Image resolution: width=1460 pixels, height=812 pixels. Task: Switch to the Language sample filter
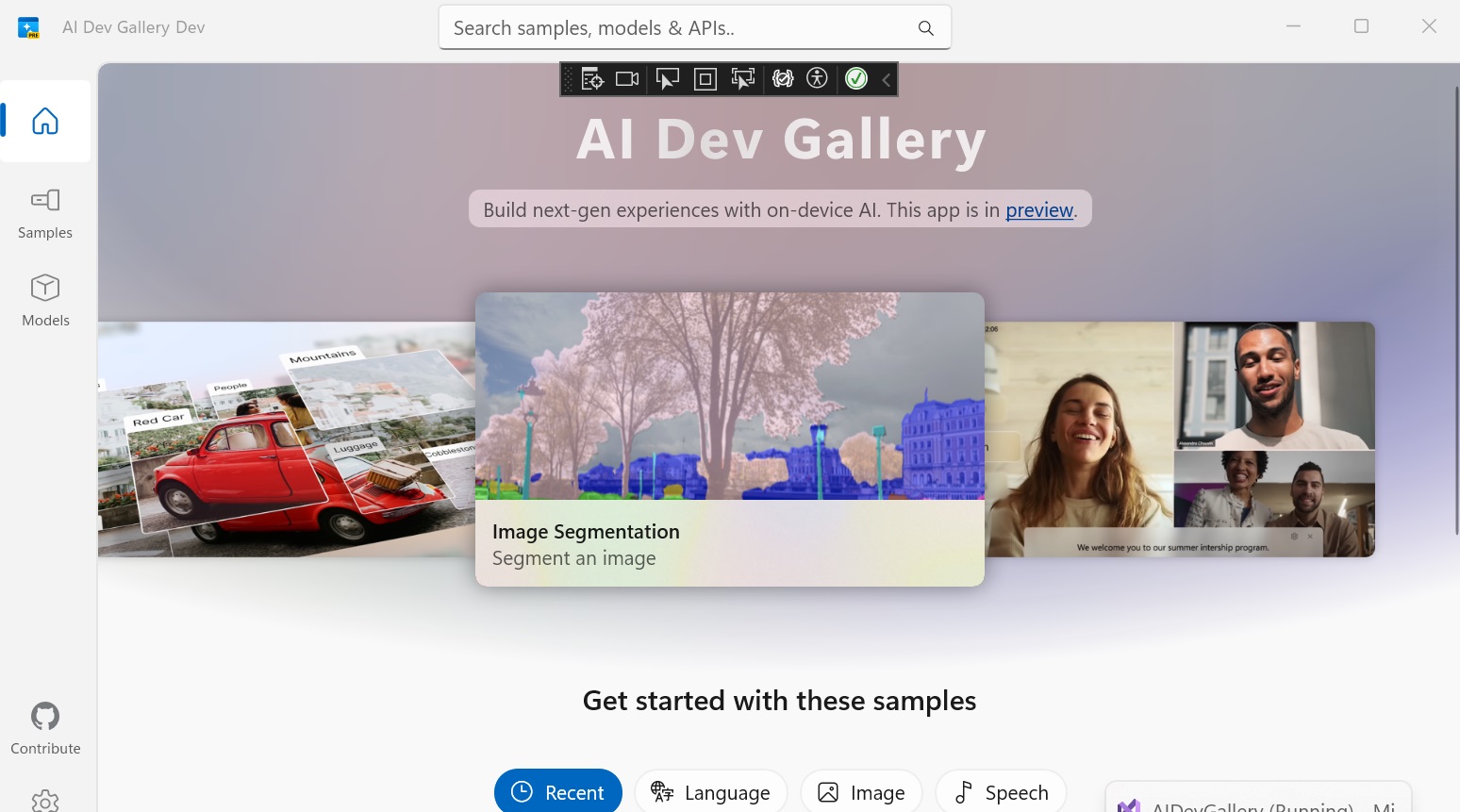[x=710, y=791]
